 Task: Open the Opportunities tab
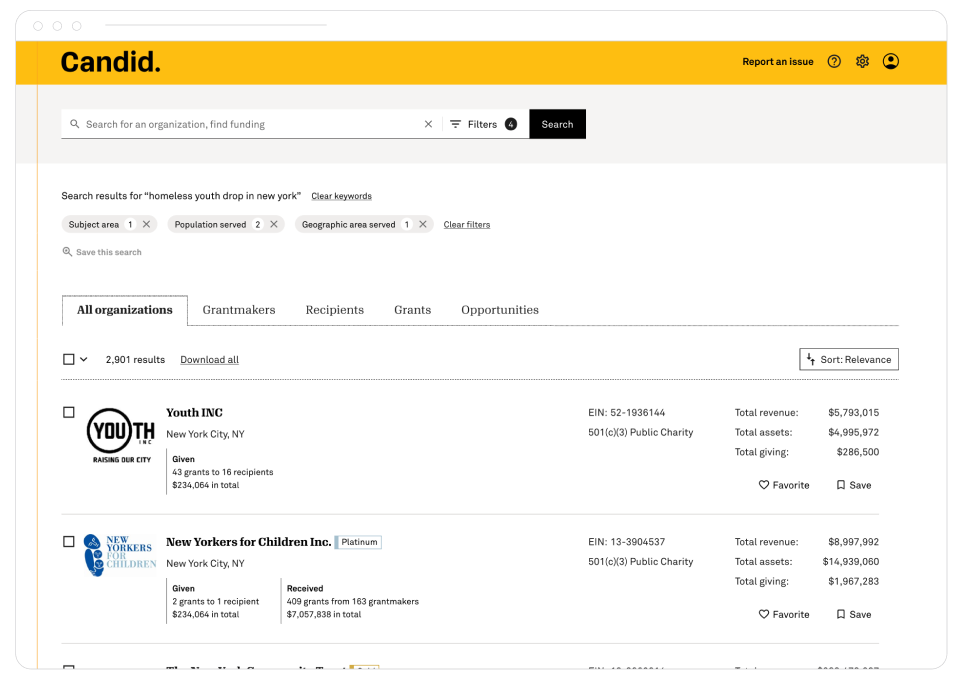(x=499, y=310)
